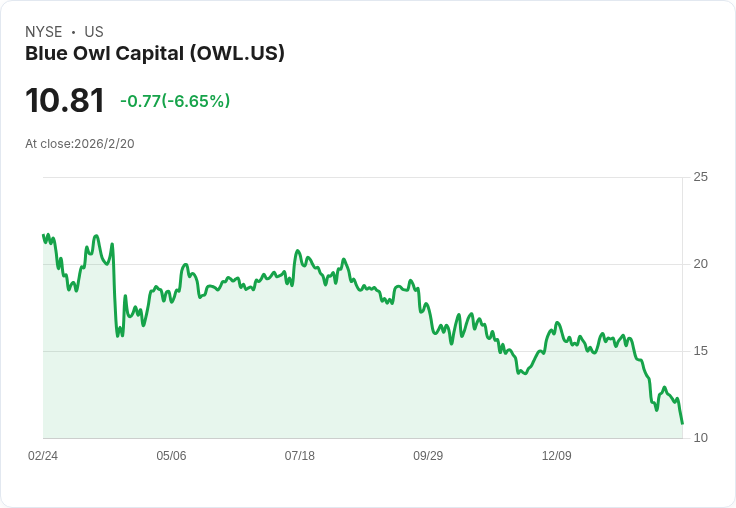Click the final endpoint of the price line
The height and width of the screenshot is (508, 736).
[682, 423]
